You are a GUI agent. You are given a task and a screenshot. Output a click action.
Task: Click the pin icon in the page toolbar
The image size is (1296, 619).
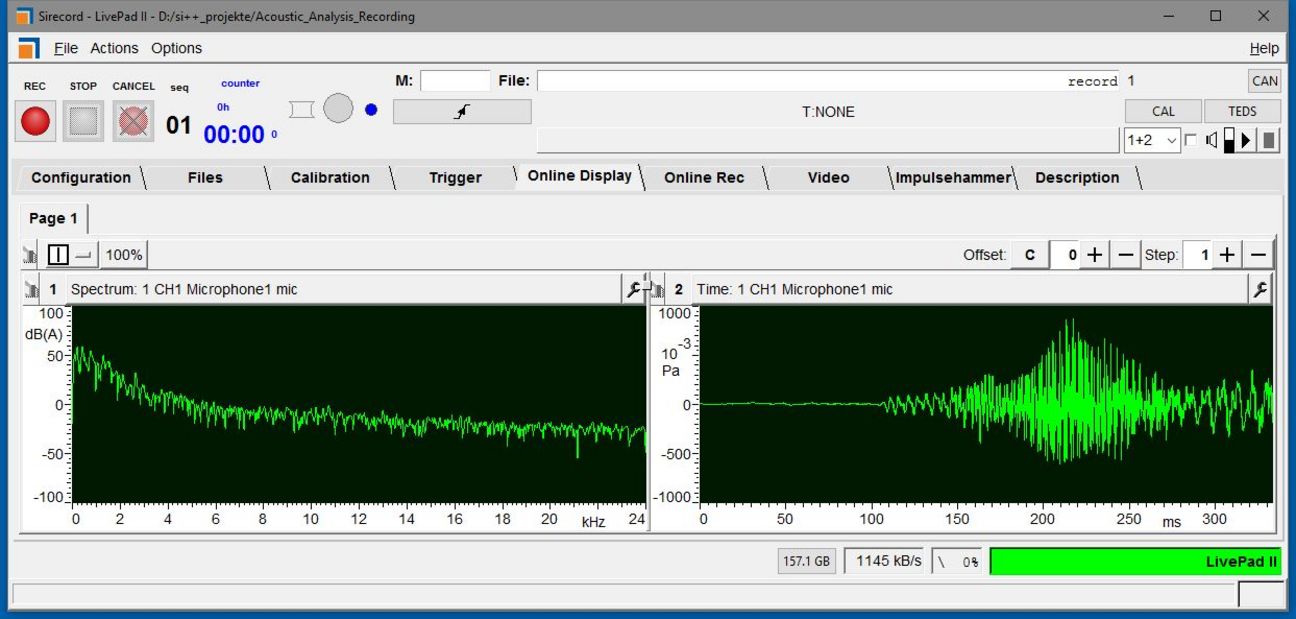tap(30, 255)
